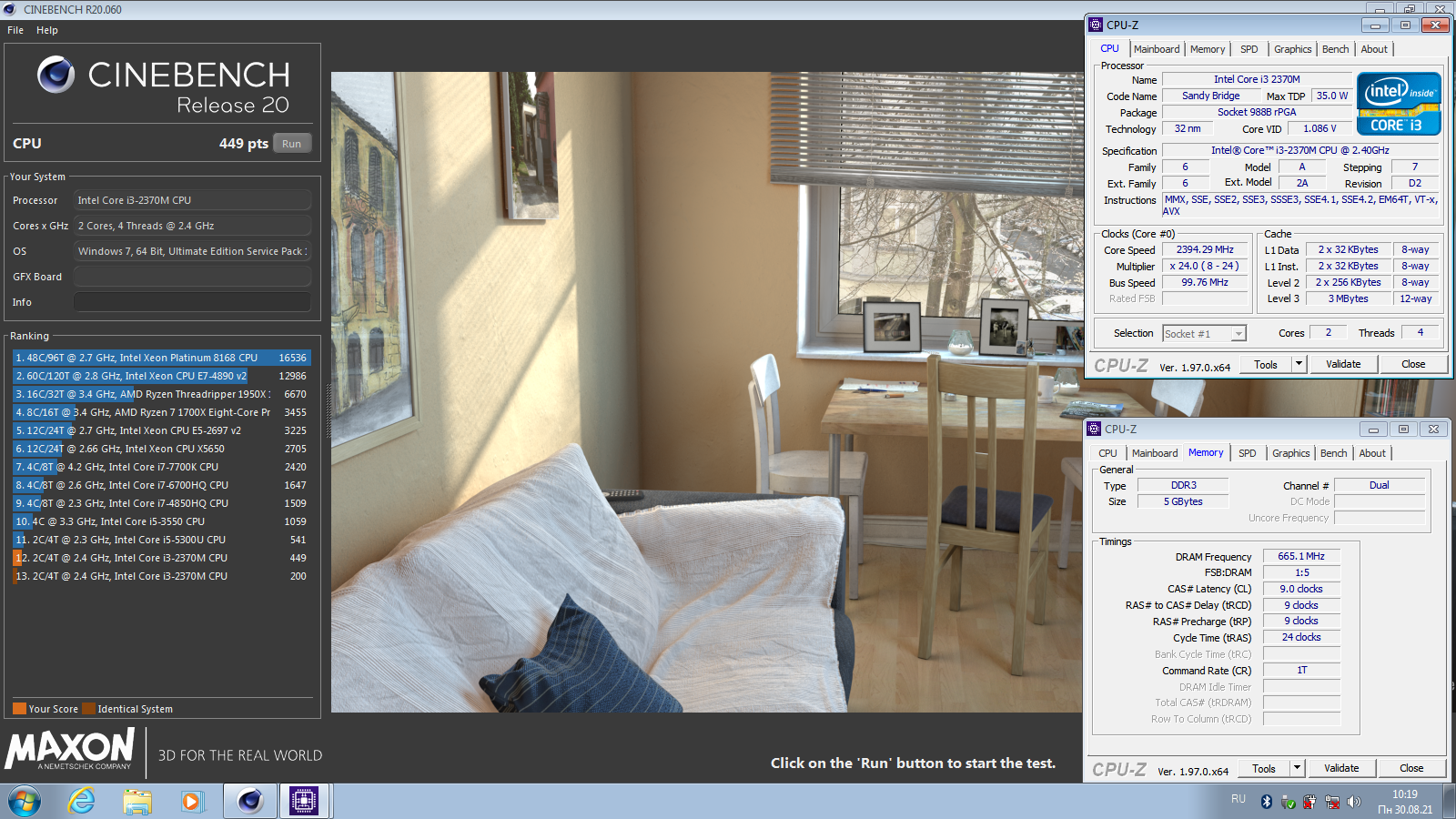Click the Show desktop strip at taskbar end
The height and width of the screenshot is (819, 1456).
(1449, 801)
